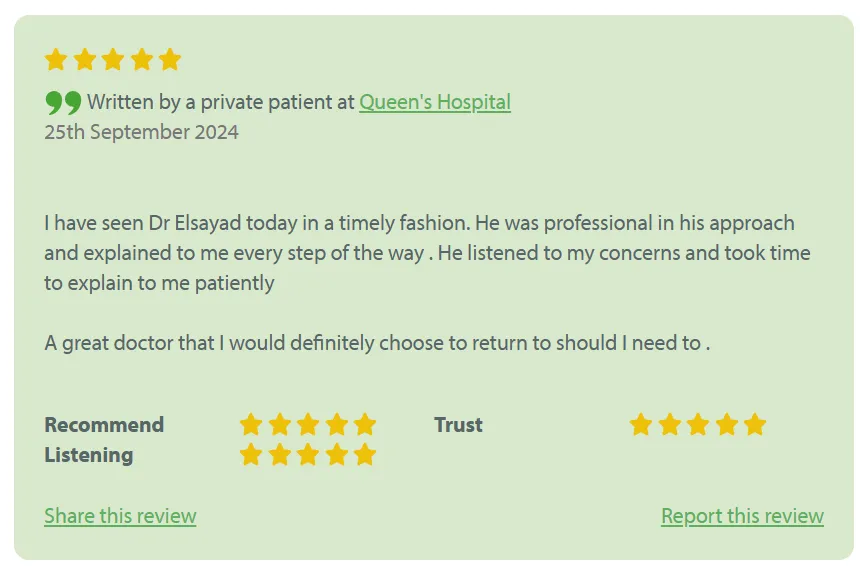The height and width of the screenshot is (571, 867).
Task: Click fifth star in Recommend row
Action: point(365,425)
